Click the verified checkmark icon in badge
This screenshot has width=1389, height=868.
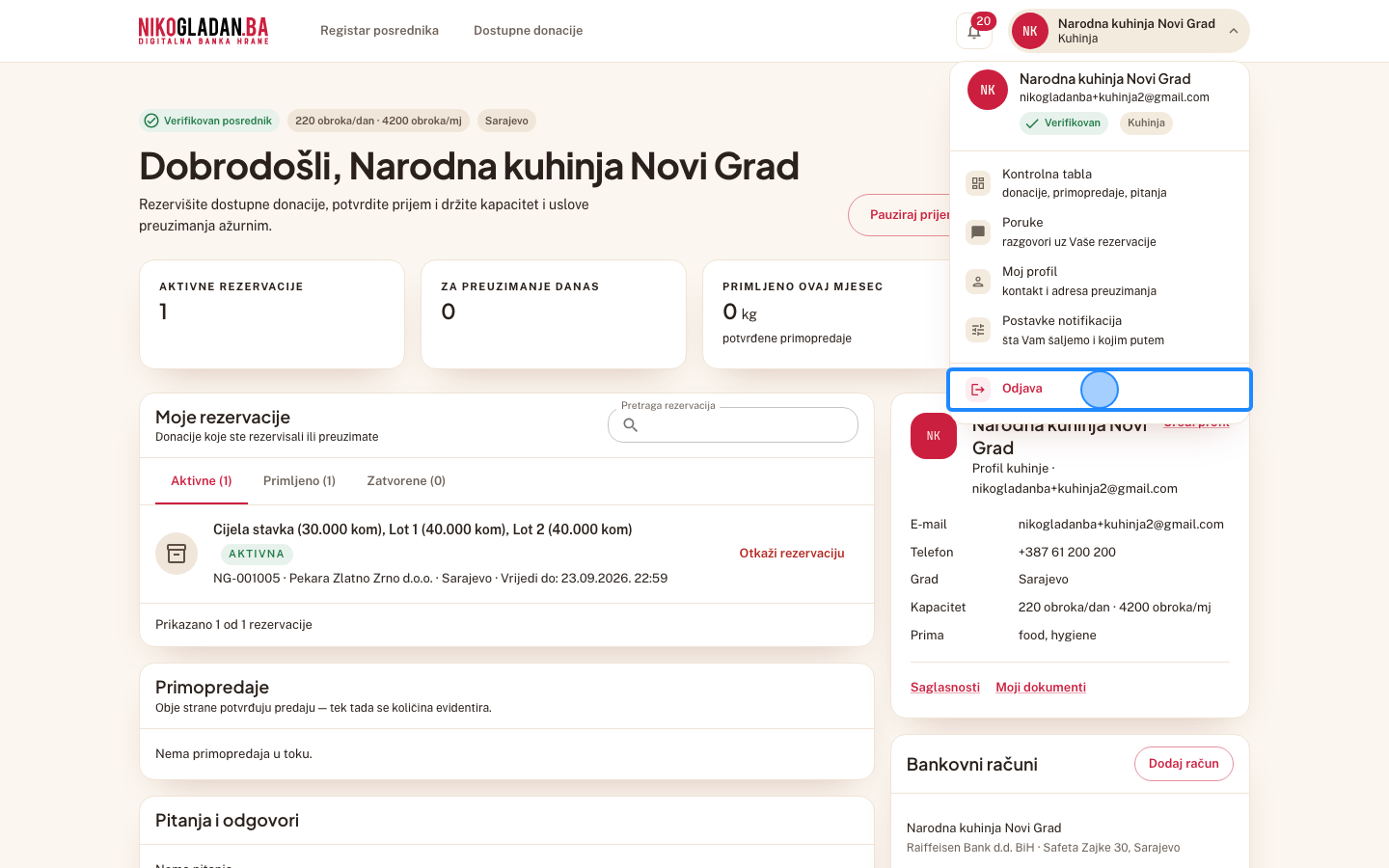click(x=151, y=121)
